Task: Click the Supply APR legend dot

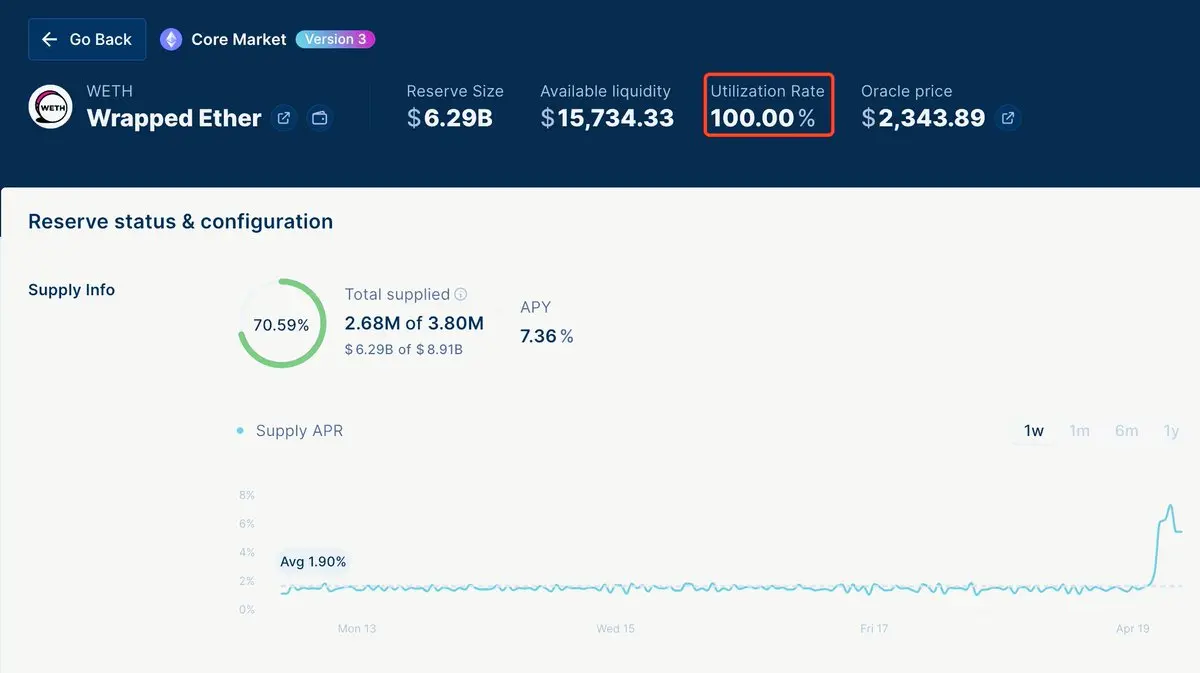Action: click(240, 431)
